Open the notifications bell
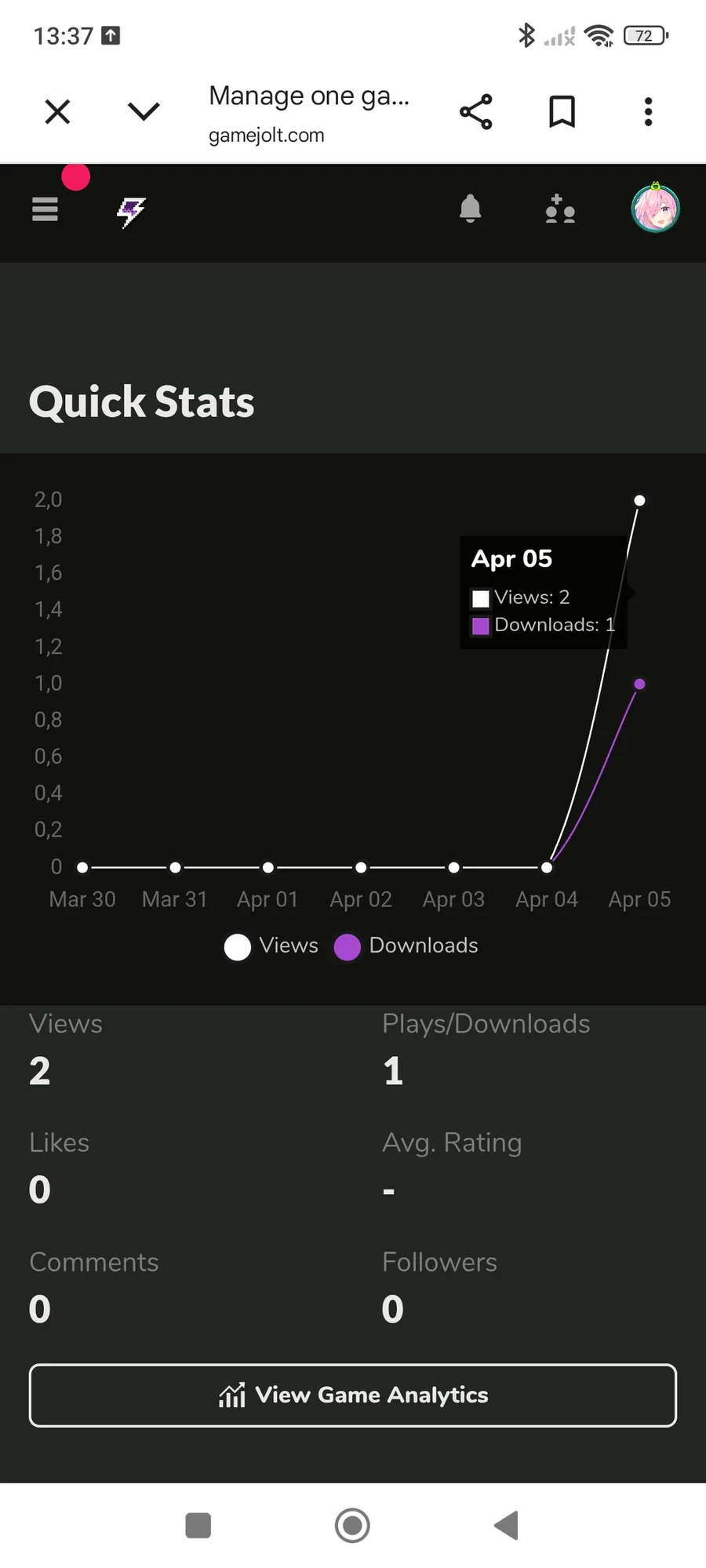Image resolution: width=706 pixels, height=1568 pixels. click(x=470, y=209)
